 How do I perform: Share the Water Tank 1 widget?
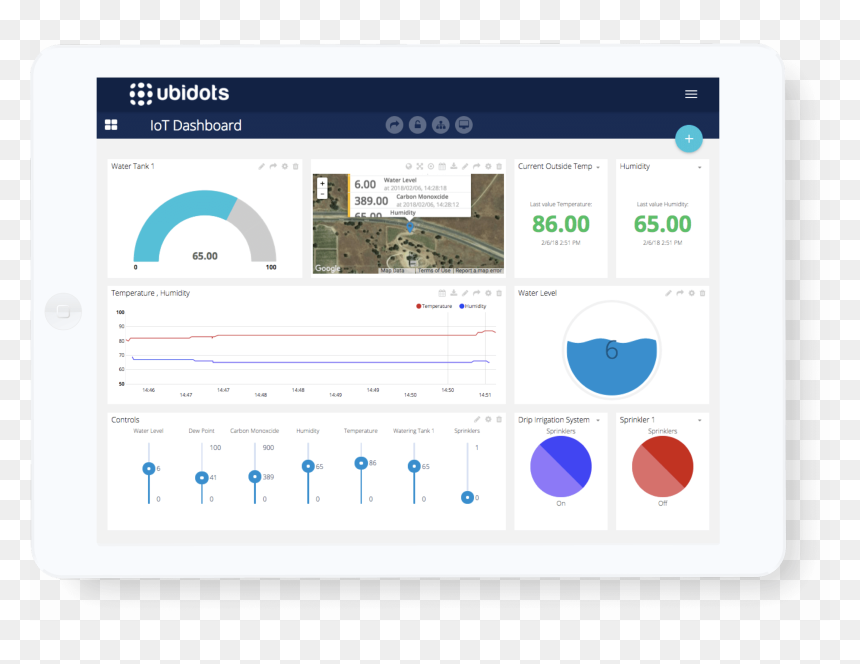pos(273,166)
